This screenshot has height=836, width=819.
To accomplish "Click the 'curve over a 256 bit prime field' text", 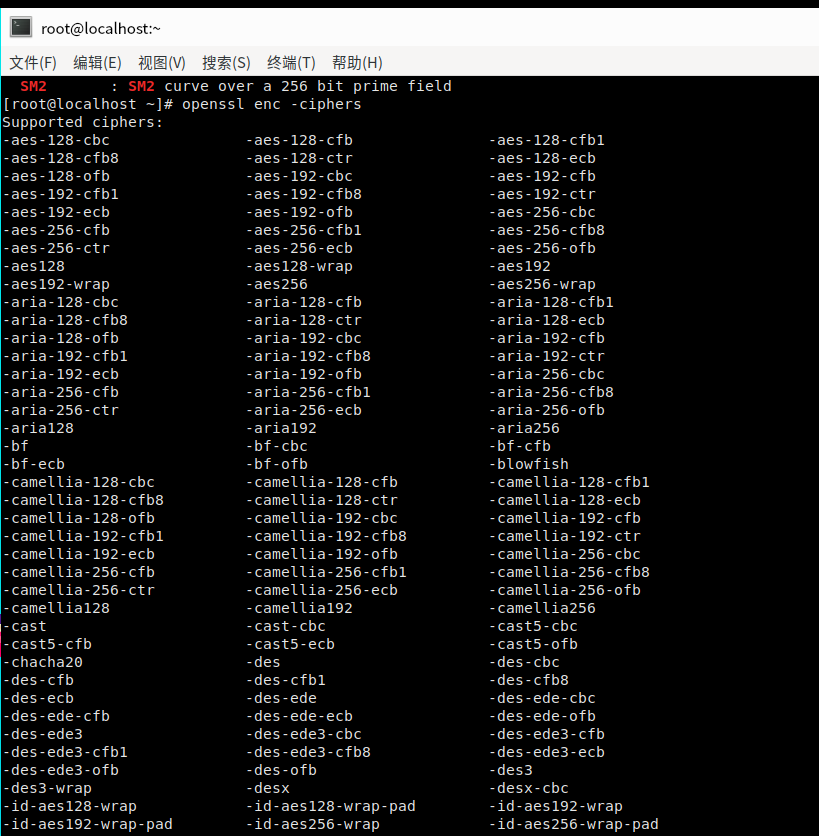I will pyautogui.click(x=308, y=86).
